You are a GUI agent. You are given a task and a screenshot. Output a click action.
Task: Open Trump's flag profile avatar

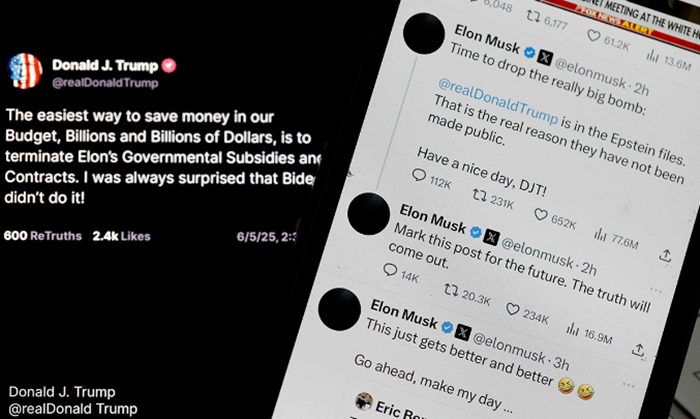pos(25,71)
